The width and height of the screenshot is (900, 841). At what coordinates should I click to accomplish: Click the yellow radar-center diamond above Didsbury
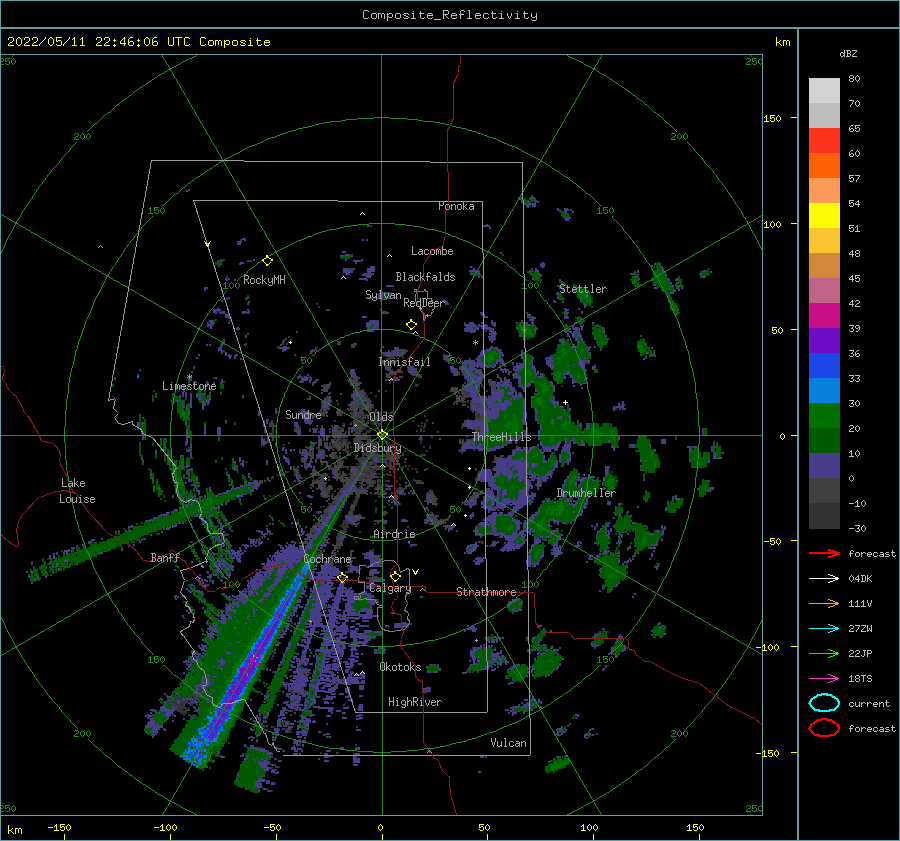382,435
